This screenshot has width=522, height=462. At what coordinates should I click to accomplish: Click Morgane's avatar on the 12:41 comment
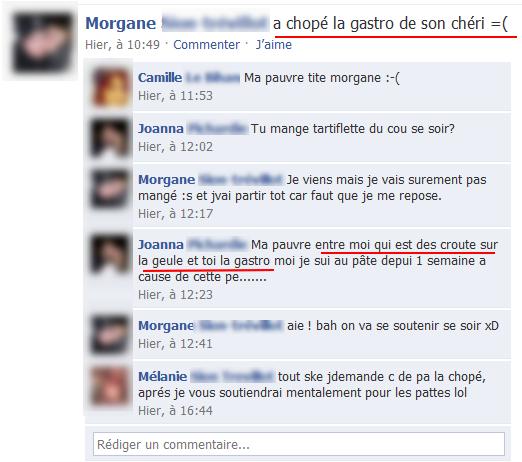(x=111, y=335)
